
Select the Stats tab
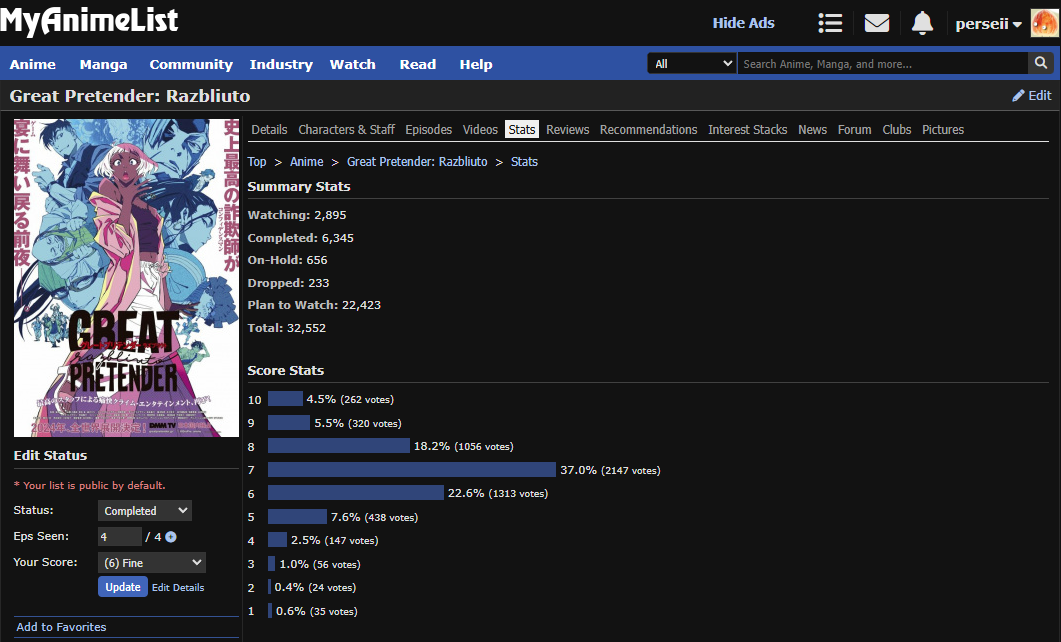(522, 129)
